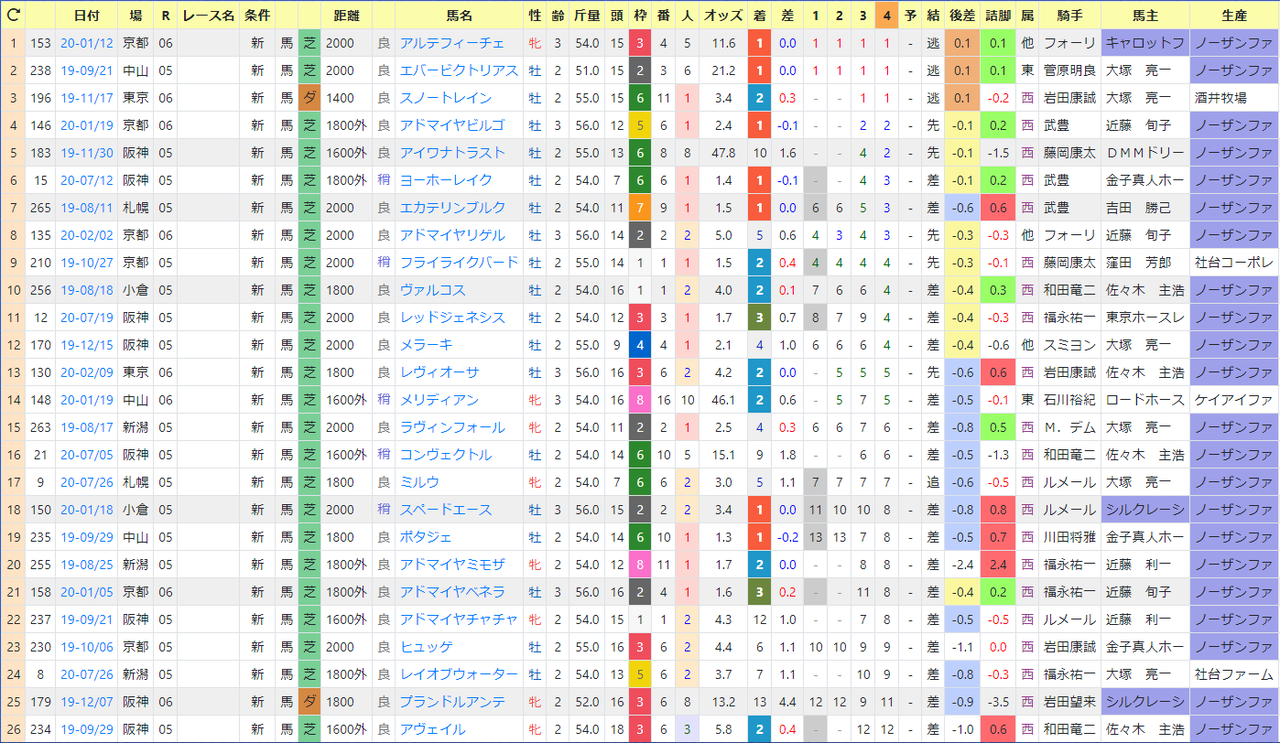
Task: Select jockey cell 菅原明良
Action: [x=1069, y=71]
